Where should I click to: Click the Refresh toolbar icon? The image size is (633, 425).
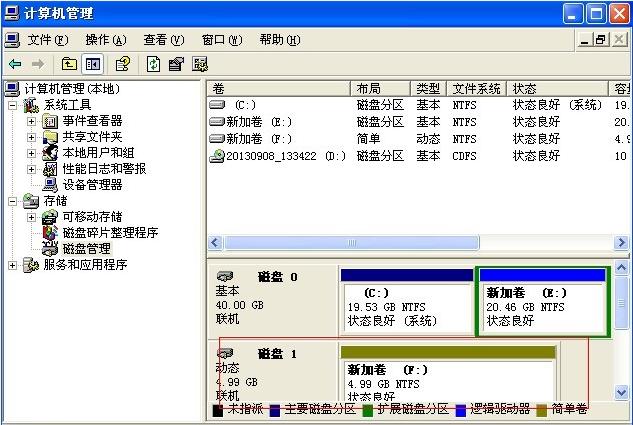(x=153, y=64)
